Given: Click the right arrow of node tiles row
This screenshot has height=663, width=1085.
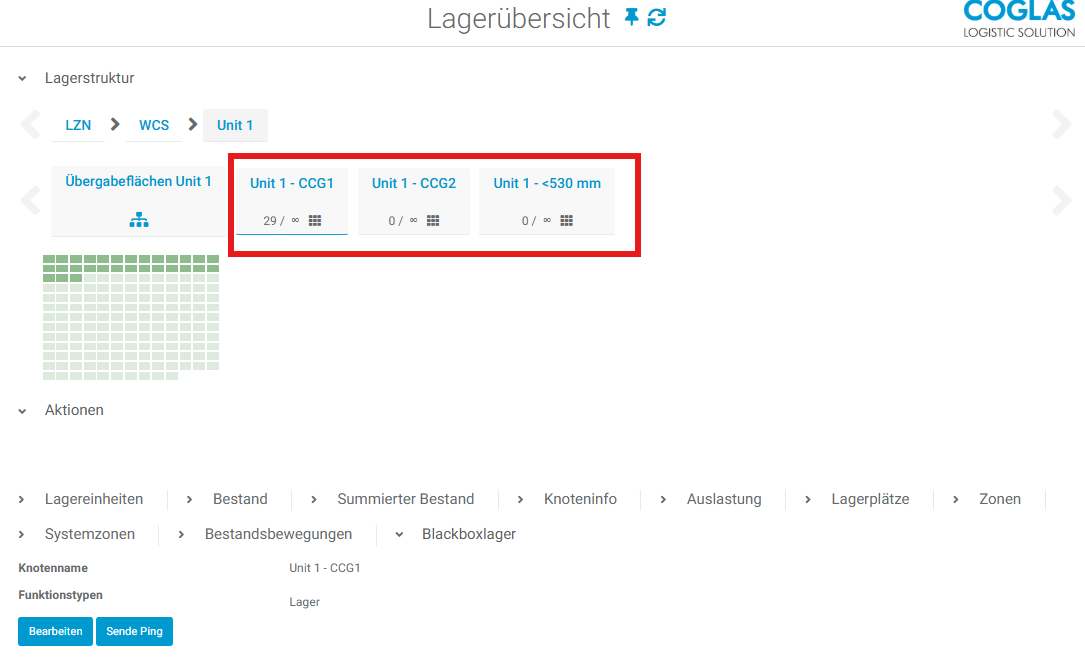Looking at the screenshot, I should click(1061, 201).
